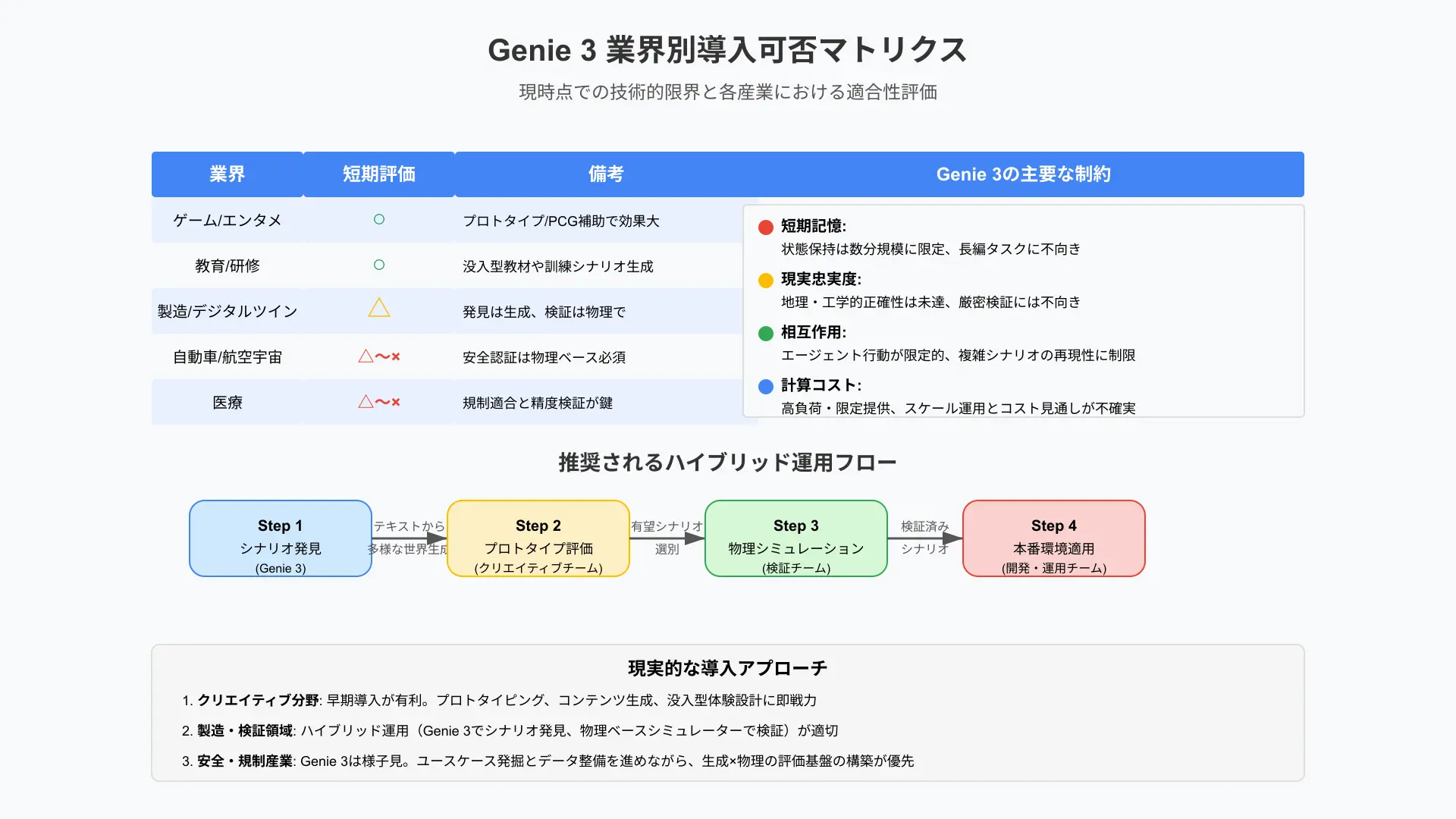
Task: Click the green circle rating for ゲーム/エンタメ
Action: click(x=379, y=219)
